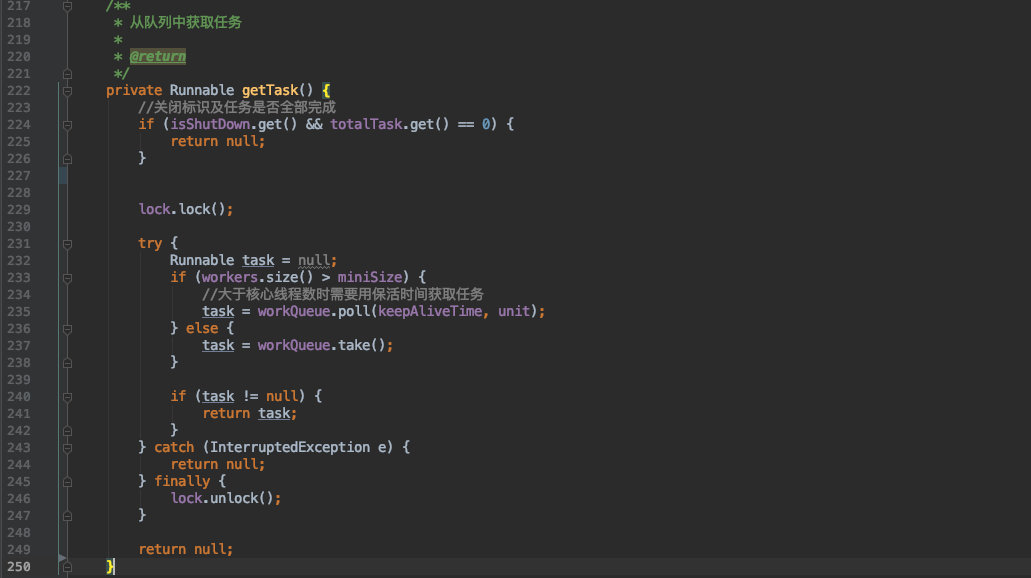Viewport: 1031px width, 578px height.
Task: Click the highlighted opening brace after getTask()
Action: [x=326, y=90]
